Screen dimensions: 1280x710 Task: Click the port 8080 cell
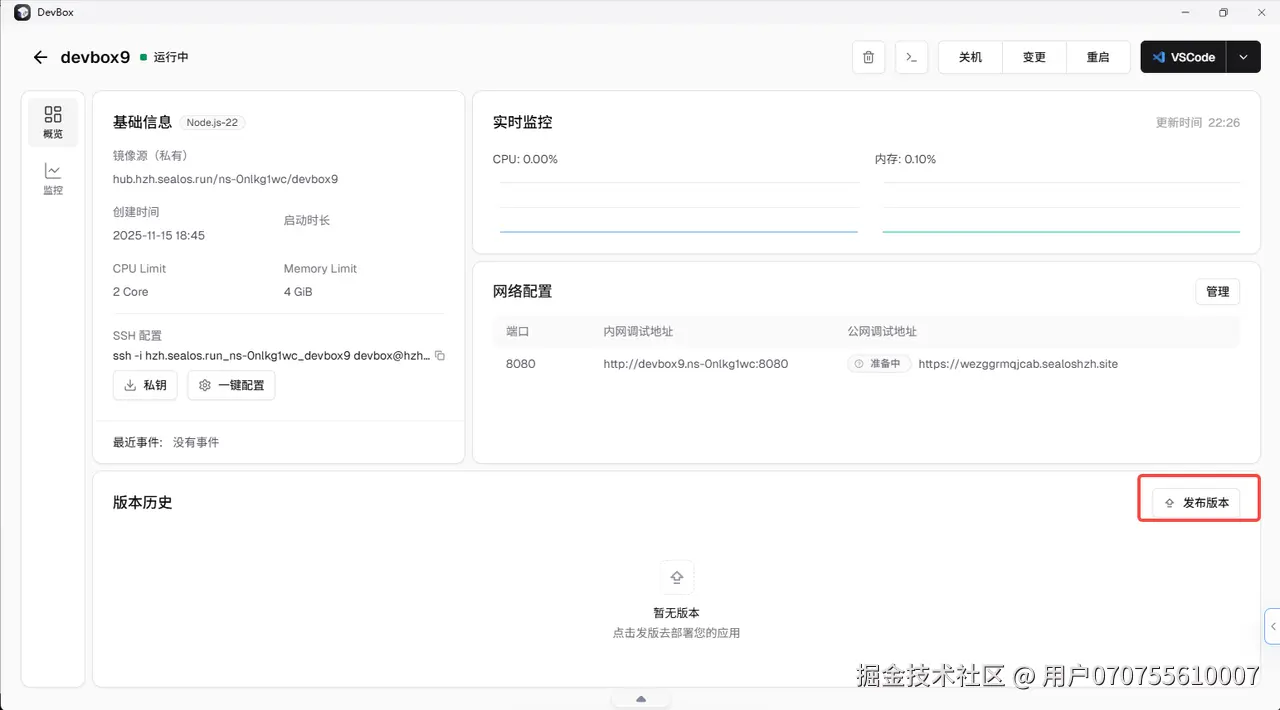tap(521, 364)
